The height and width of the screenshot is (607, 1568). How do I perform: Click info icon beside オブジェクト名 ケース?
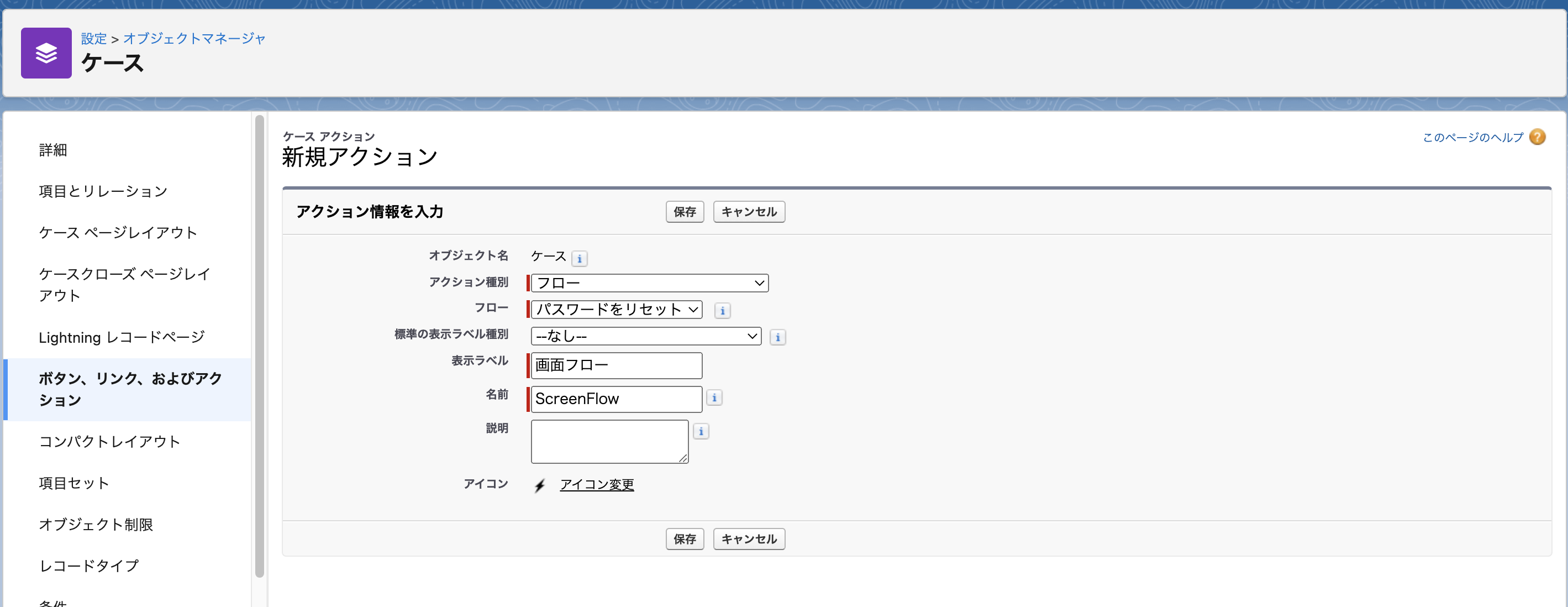pos(580,258)
